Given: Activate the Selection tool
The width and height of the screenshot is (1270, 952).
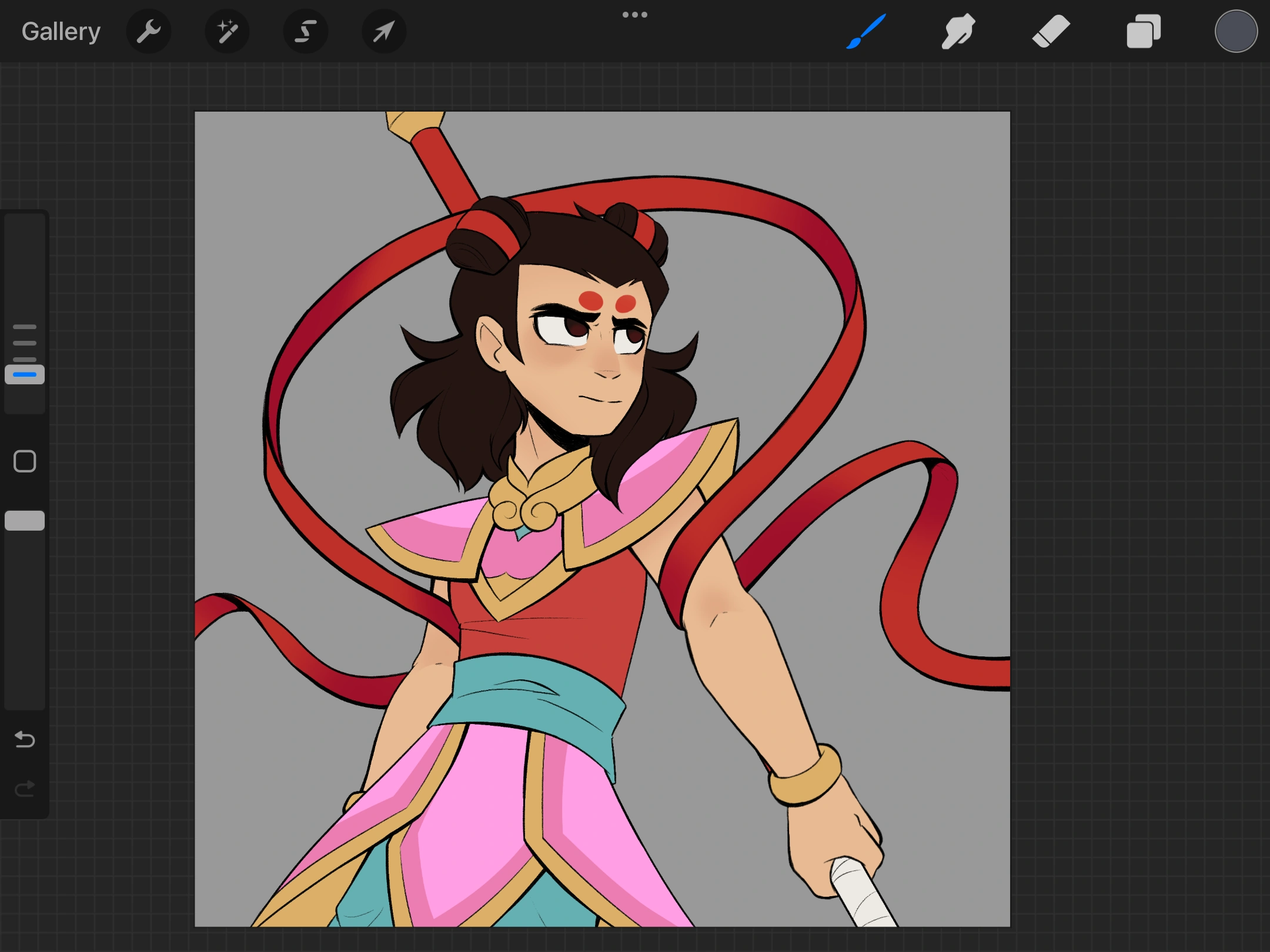Looking at the screenshot, I should [x=305, y=31].
